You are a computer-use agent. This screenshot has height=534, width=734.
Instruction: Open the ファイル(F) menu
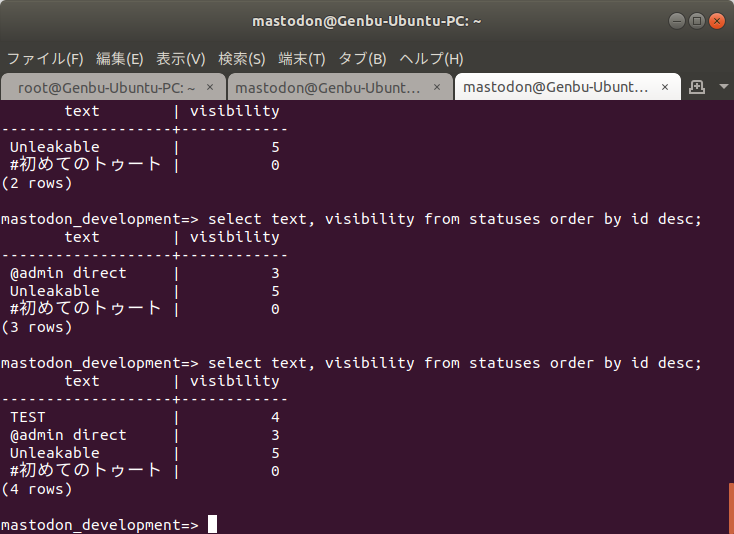[x=45, y=58]
